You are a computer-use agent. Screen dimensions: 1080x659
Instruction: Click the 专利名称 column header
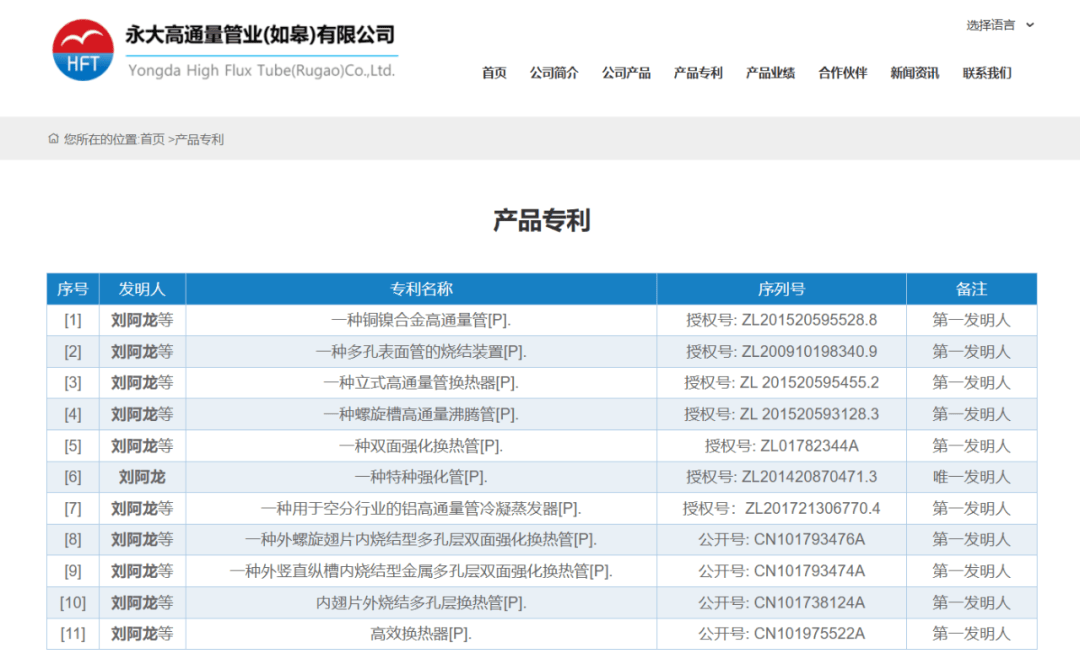421,289
